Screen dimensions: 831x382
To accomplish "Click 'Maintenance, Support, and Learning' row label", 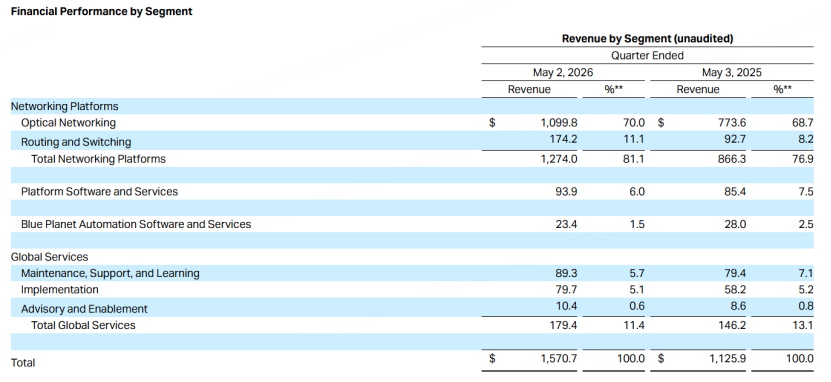I will pyautogui.click(x=110, y=273).
